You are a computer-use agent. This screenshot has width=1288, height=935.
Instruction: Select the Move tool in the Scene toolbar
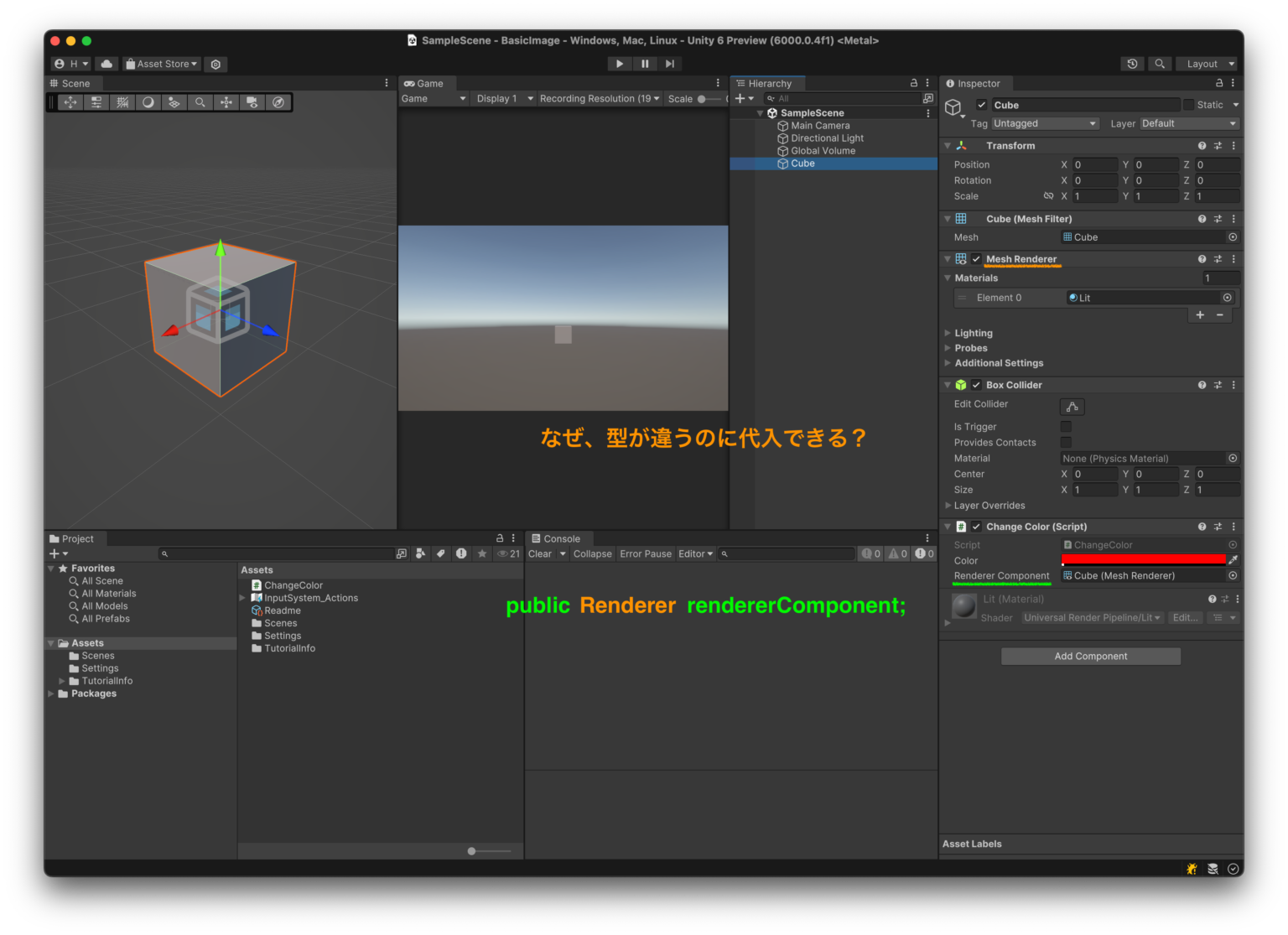pos(70,102)
